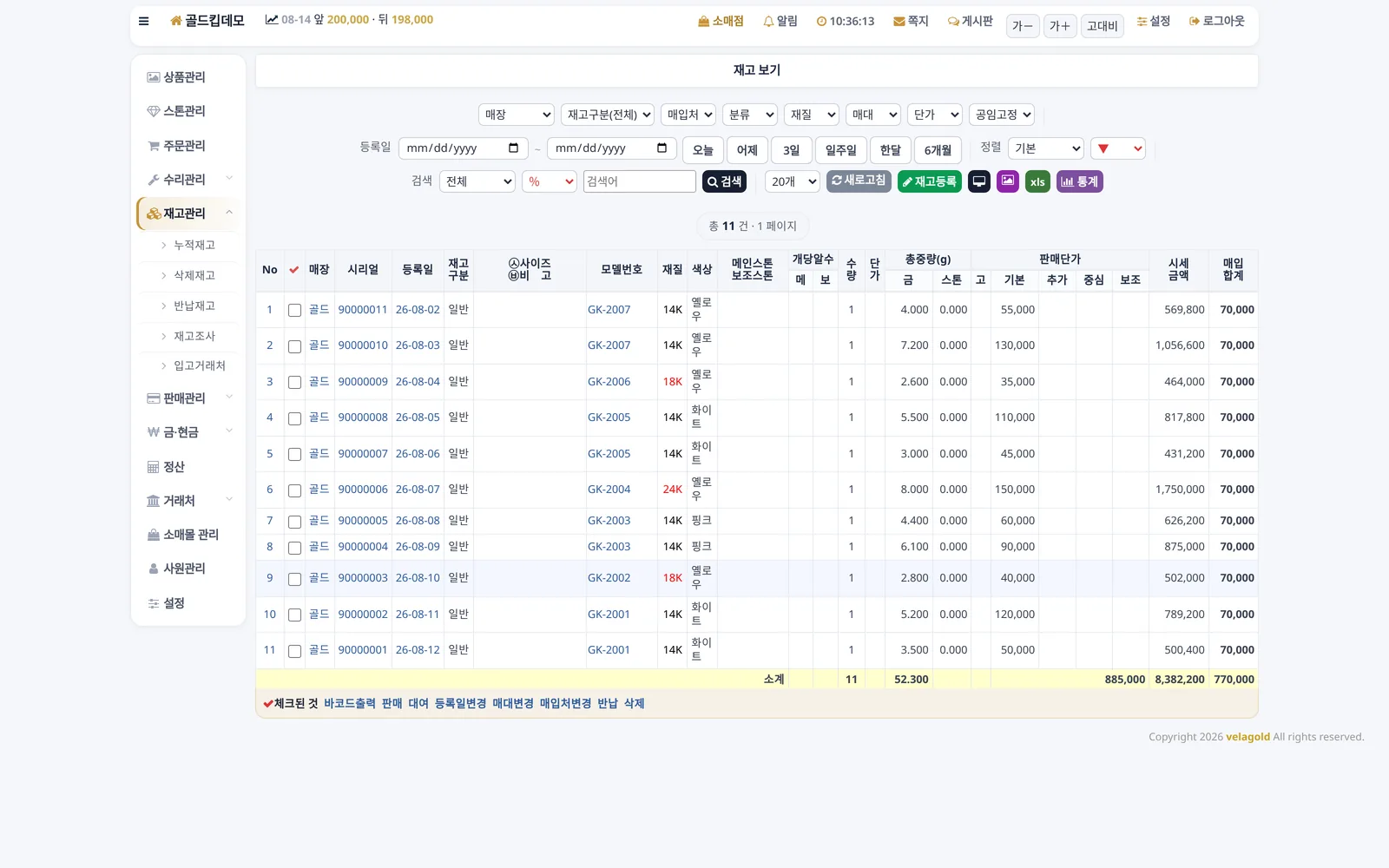Open 재질 material dropdown
Viewport: 1389px width, 868px height.
click(x=812, y=115)
